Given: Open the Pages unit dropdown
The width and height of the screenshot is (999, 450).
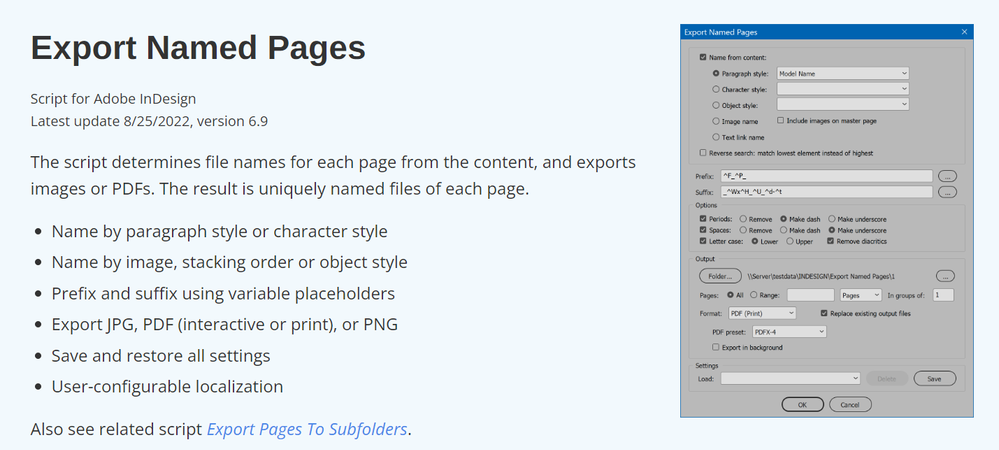Looking at the screenshot, I should click(861, 295).
